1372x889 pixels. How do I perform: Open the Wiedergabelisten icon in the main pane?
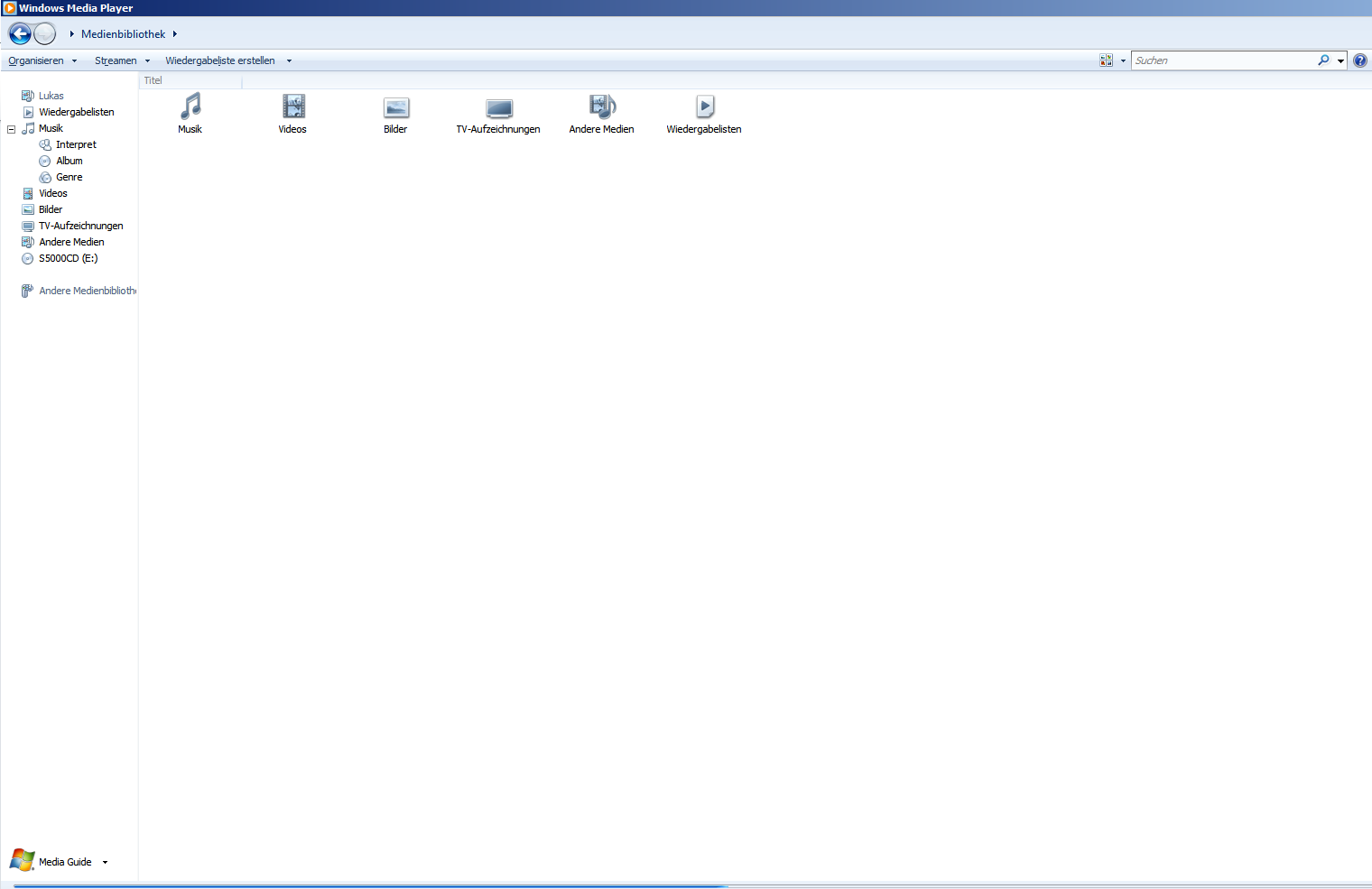tap(705, 106)
